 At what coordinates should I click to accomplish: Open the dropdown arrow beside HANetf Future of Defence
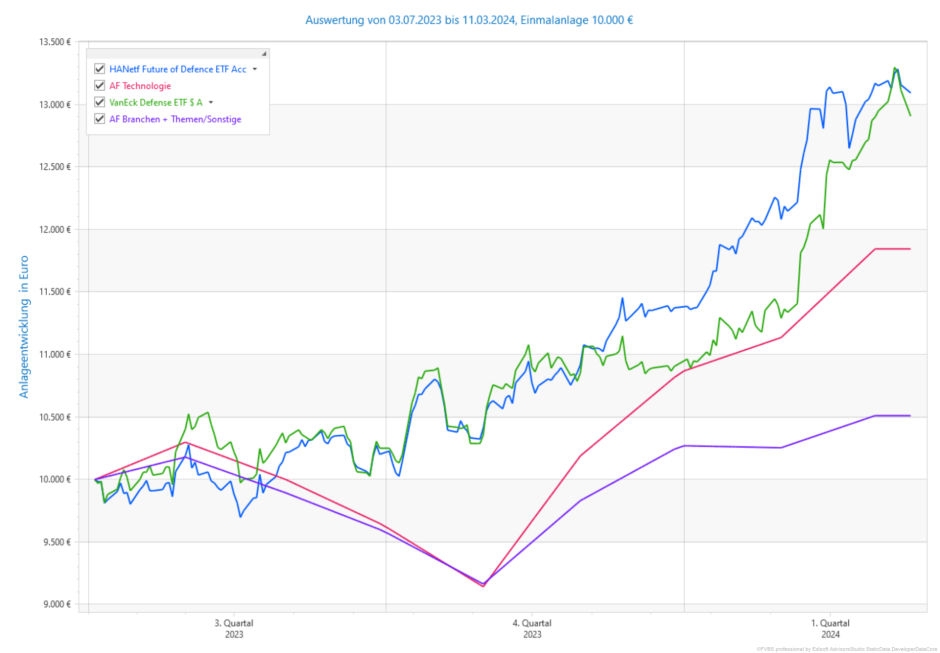(255, 69)
